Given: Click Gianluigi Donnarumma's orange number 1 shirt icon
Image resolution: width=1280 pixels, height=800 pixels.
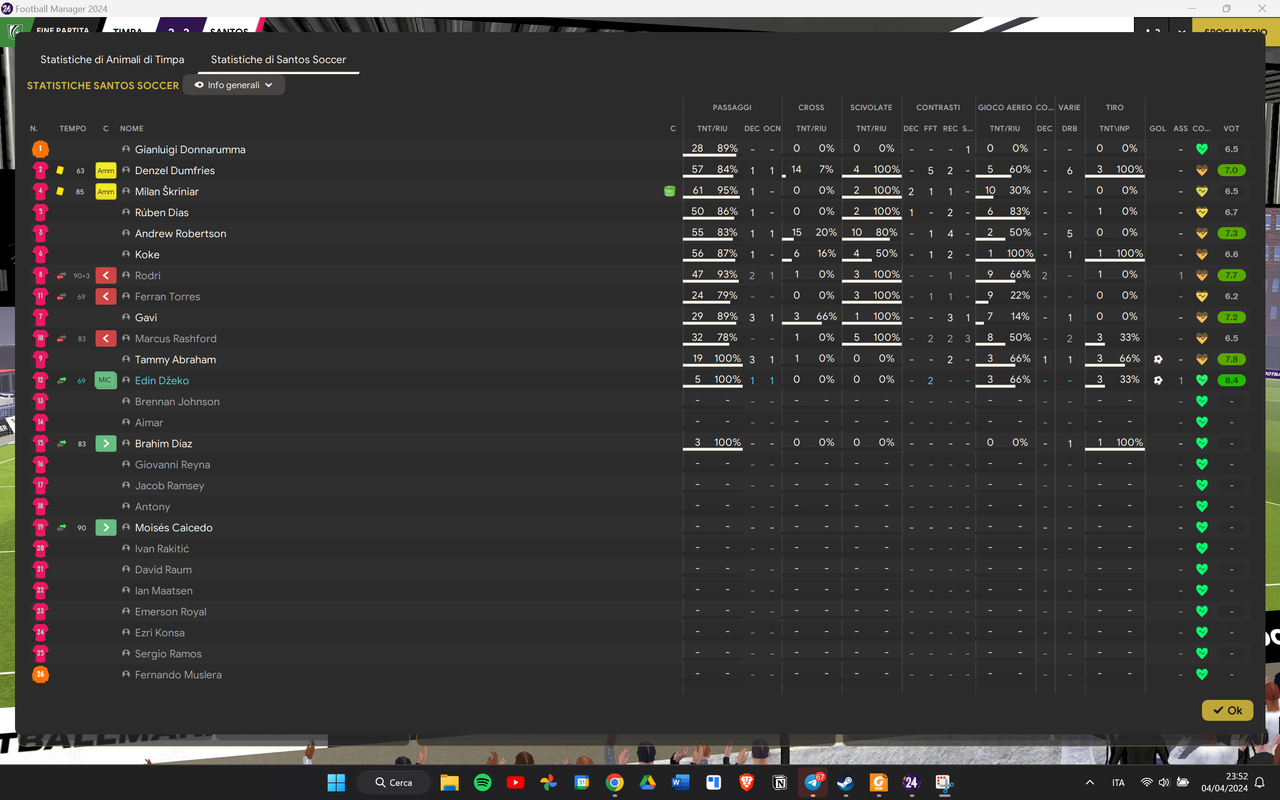Looking at the screenshot, I should coord(40,149).
